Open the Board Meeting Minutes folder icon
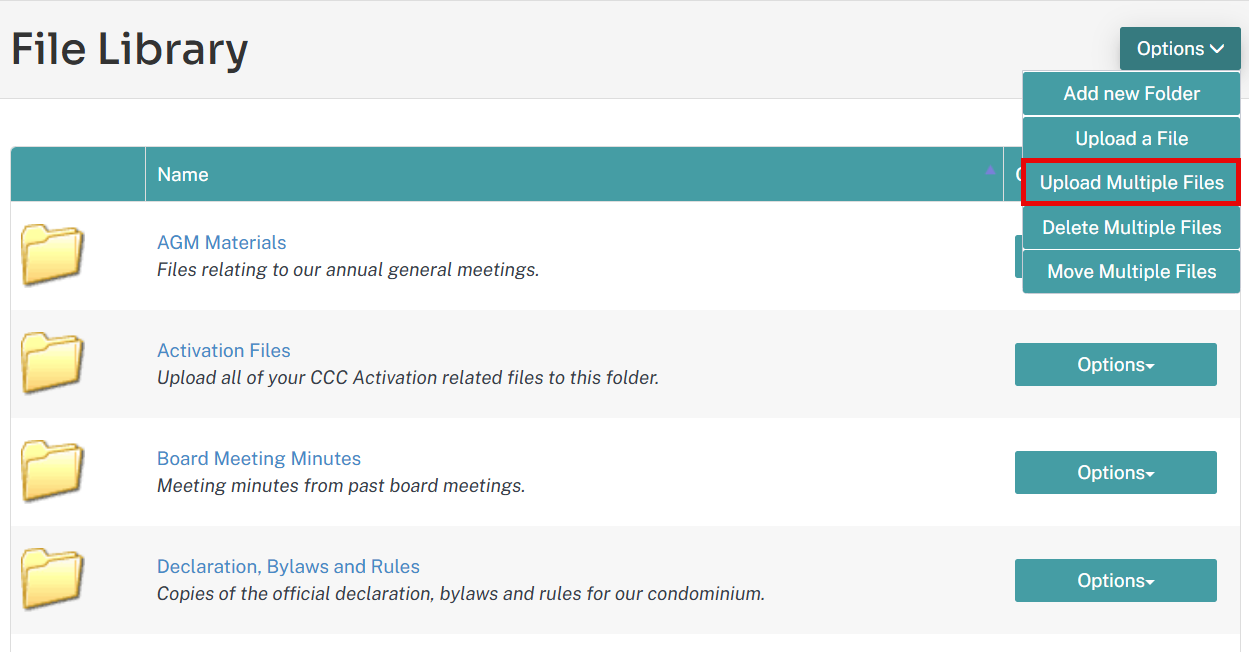Image resolution: width=1249 pixels, height=652 pixels. point(53,472)
